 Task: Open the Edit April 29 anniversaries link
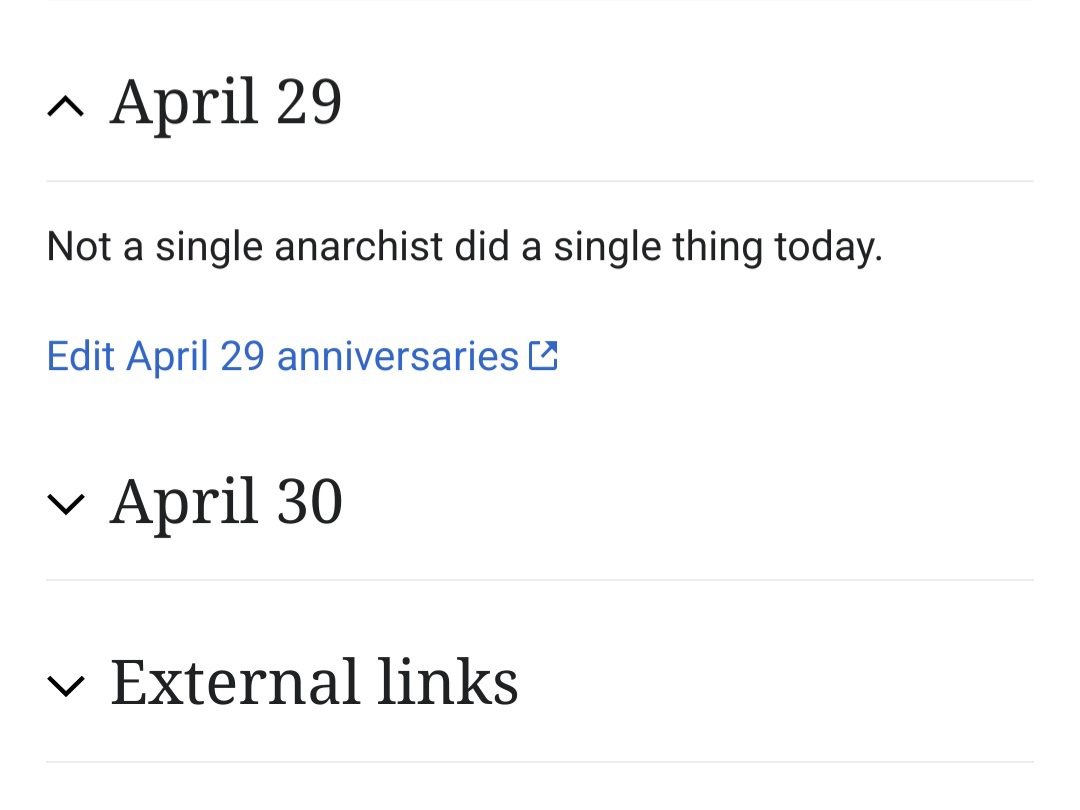[x=282, y=356]
